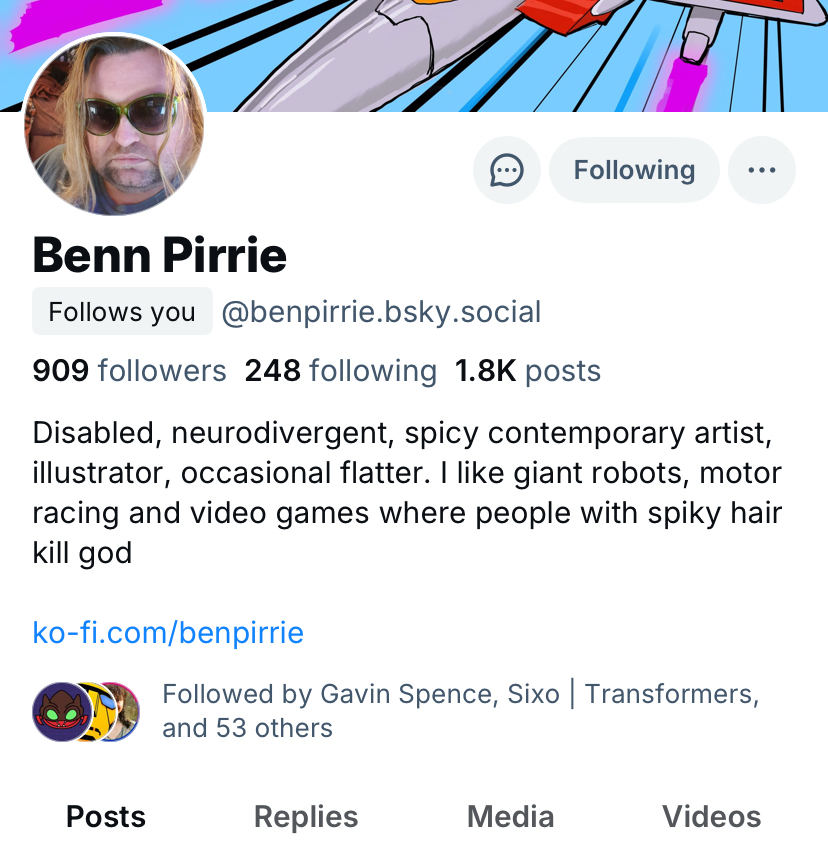The width and height of the screenshot is (828, 855).
Task: Open the 248 following list
Action: (341, 371)
